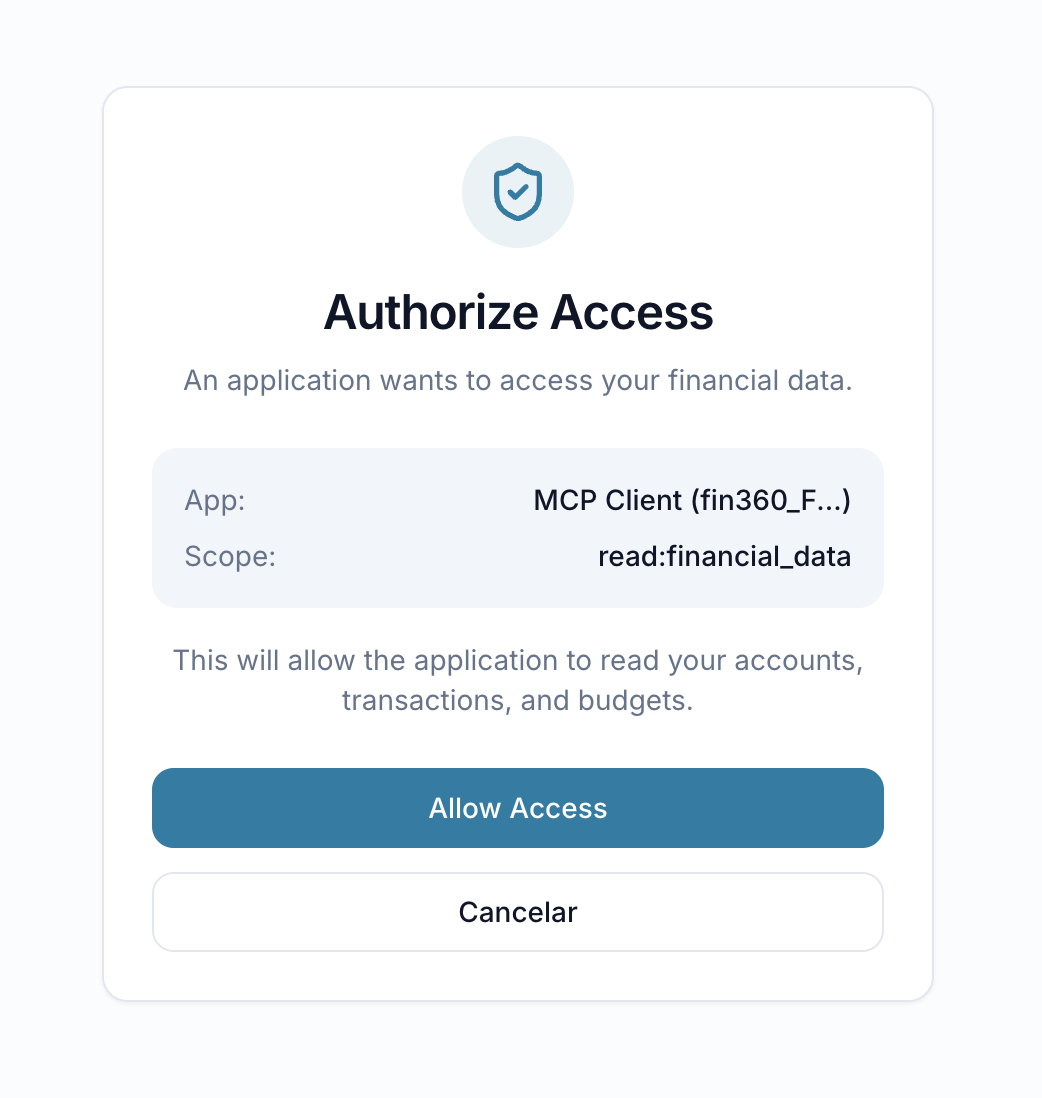This screenshot has height=1098, width=1042.
Task: Select the "MCP Client" app name text
Action: tap(607, 501)
